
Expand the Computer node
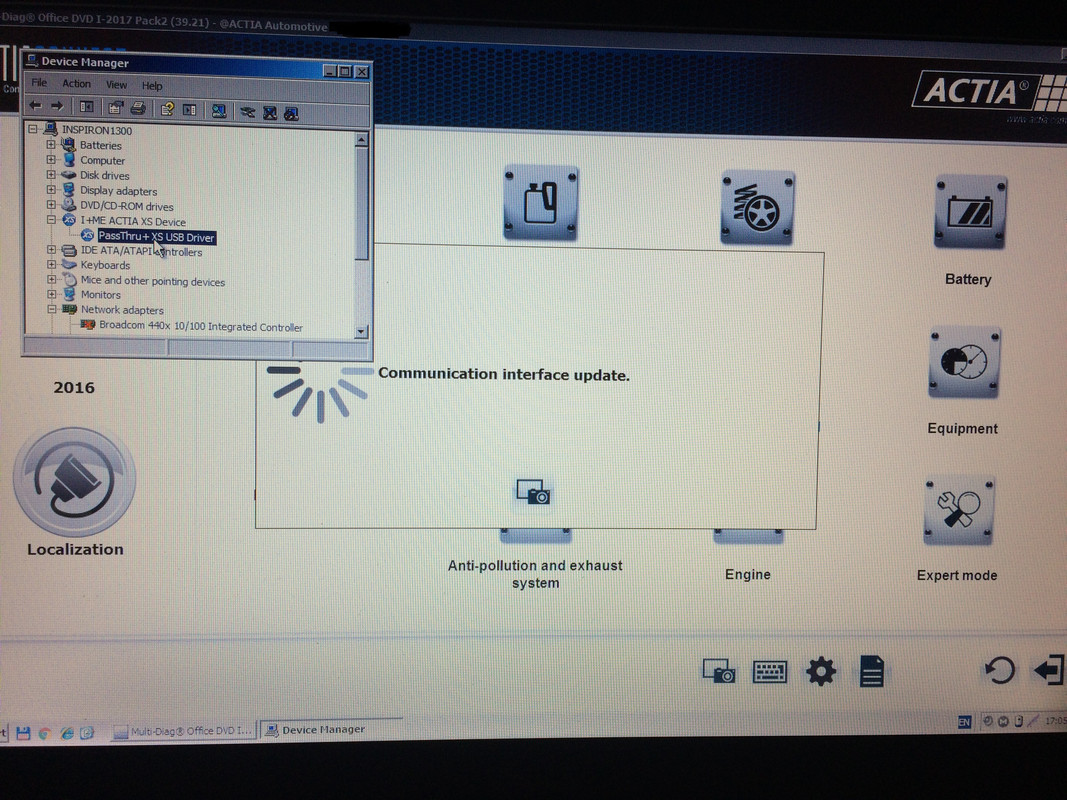[51, 159]
